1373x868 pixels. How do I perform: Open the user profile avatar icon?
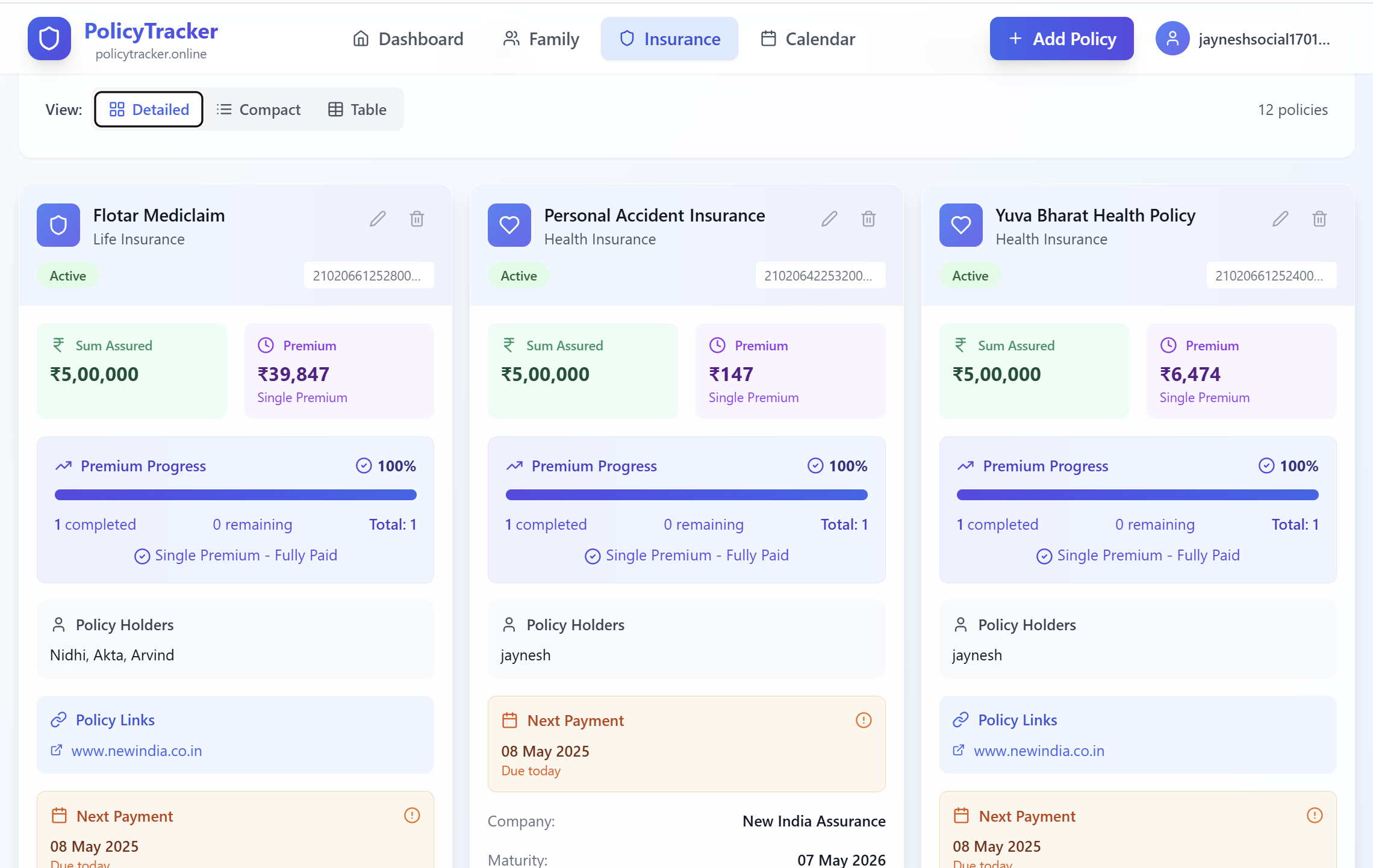[x=1172, y=39]
